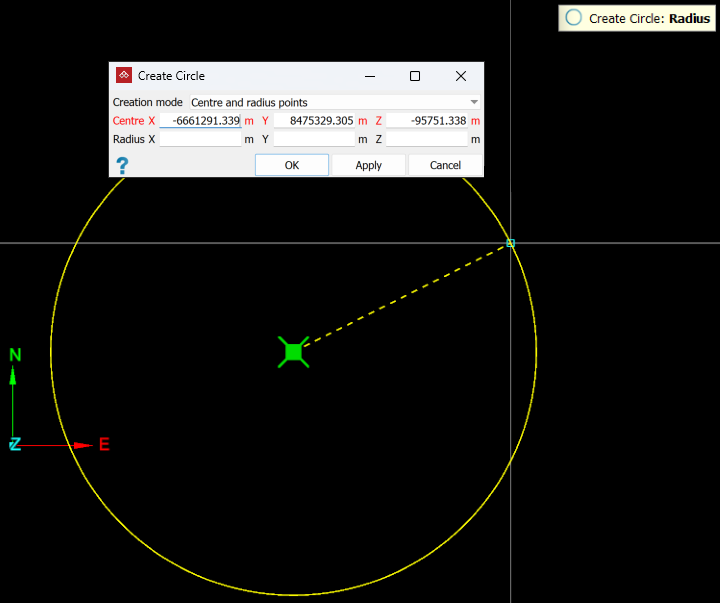The image size is (720, 603).
Task: Click the circle icon in the Create Circle tooltip
Action: [574, 18]
